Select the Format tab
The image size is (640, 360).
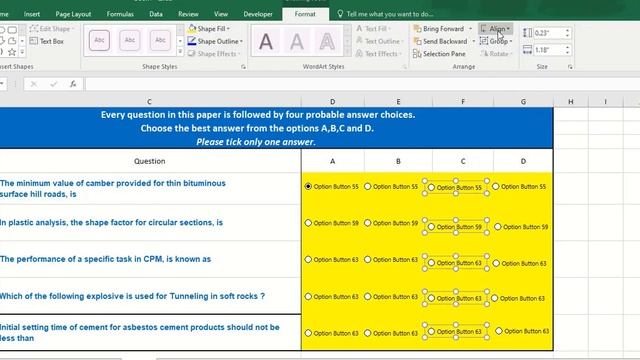coord(305,14)
